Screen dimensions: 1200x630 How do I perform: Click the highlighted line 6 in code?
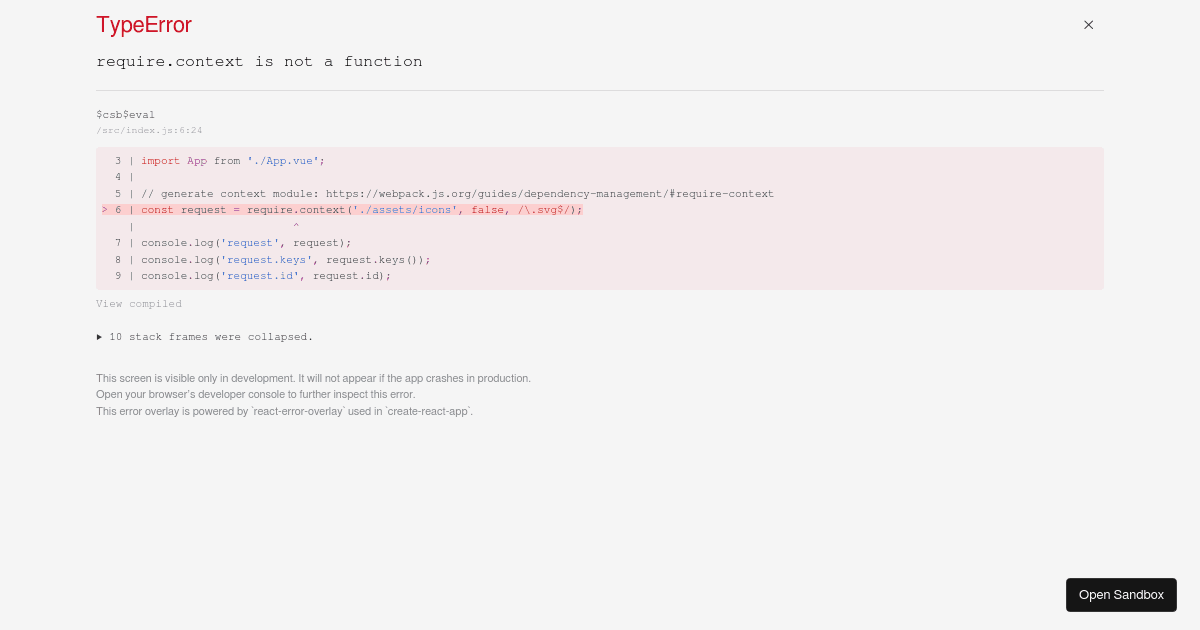(x=362, y=210)
